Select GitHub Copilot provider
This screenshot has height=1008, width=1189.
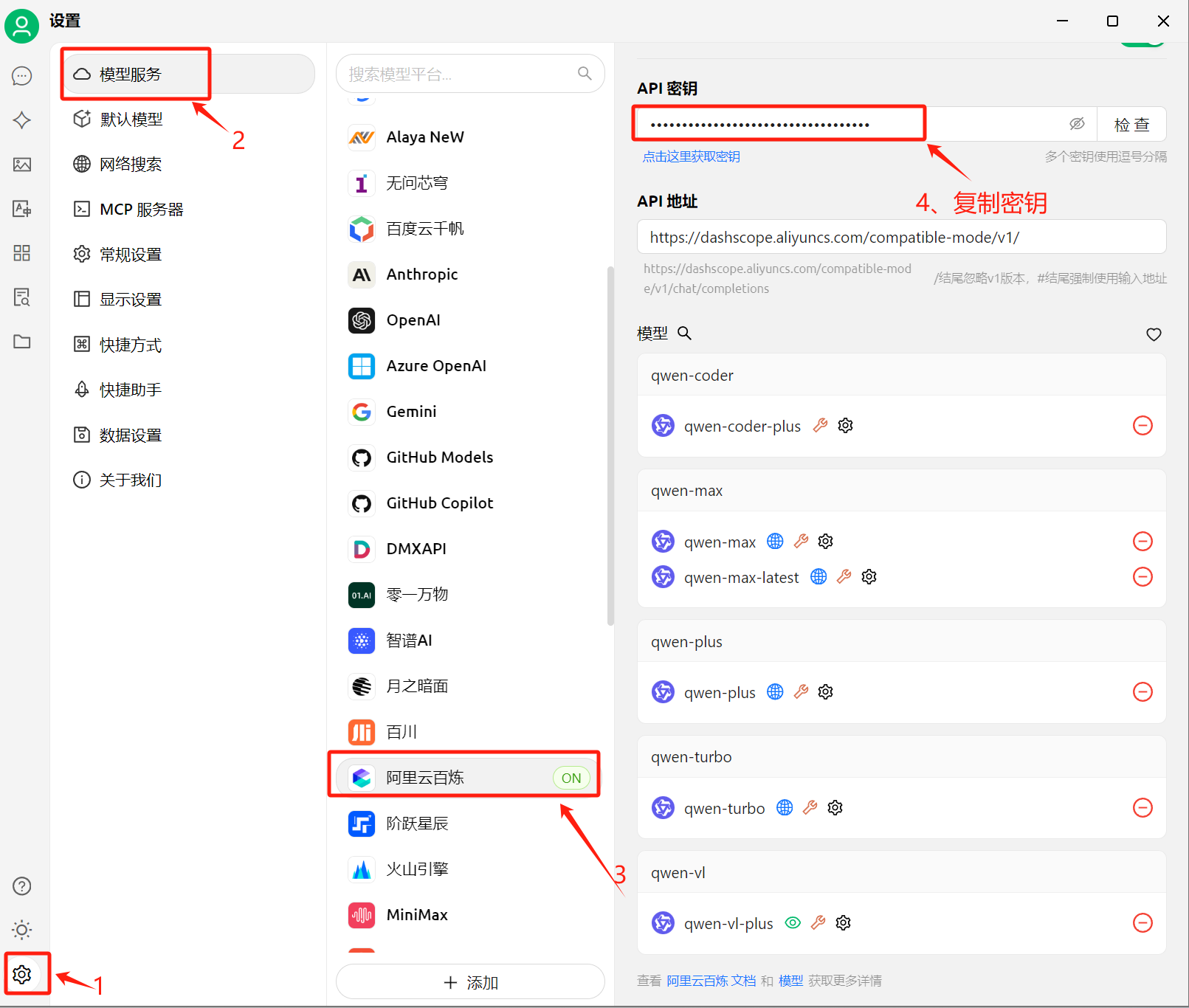[x=470, y=503]
